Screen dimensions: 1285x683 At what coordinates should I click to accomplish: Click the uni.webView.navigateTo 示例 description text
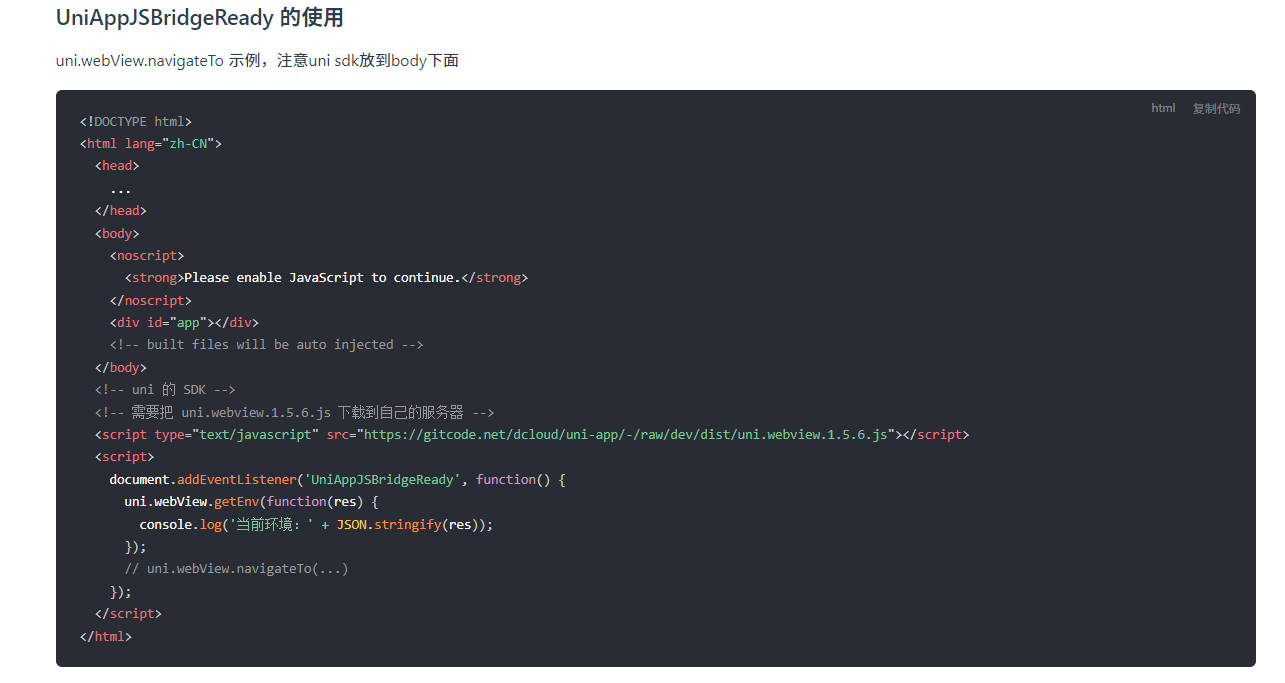pyautogui.click(x=257, y=61)
